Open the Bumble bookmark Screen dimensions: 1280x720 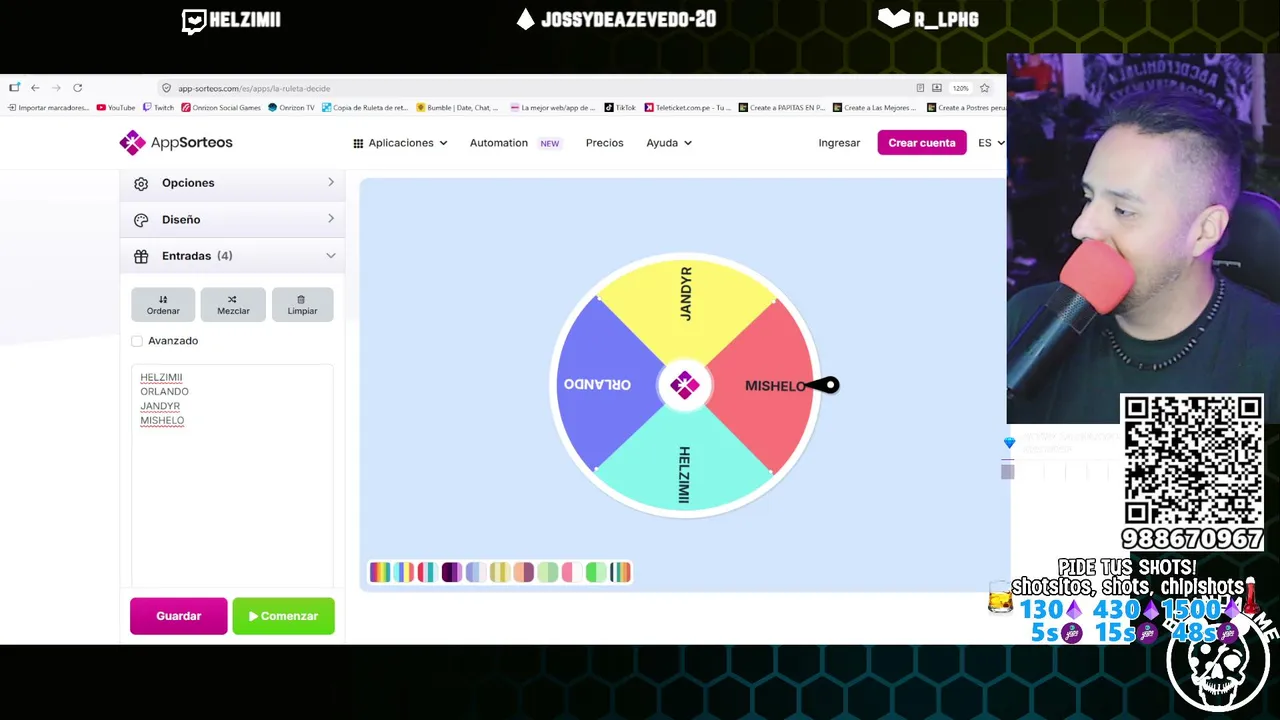(x=456, y=108)
